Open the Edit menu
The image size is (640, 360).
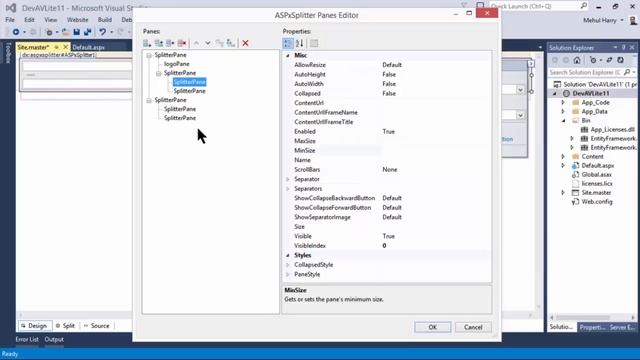pos(29,20)
